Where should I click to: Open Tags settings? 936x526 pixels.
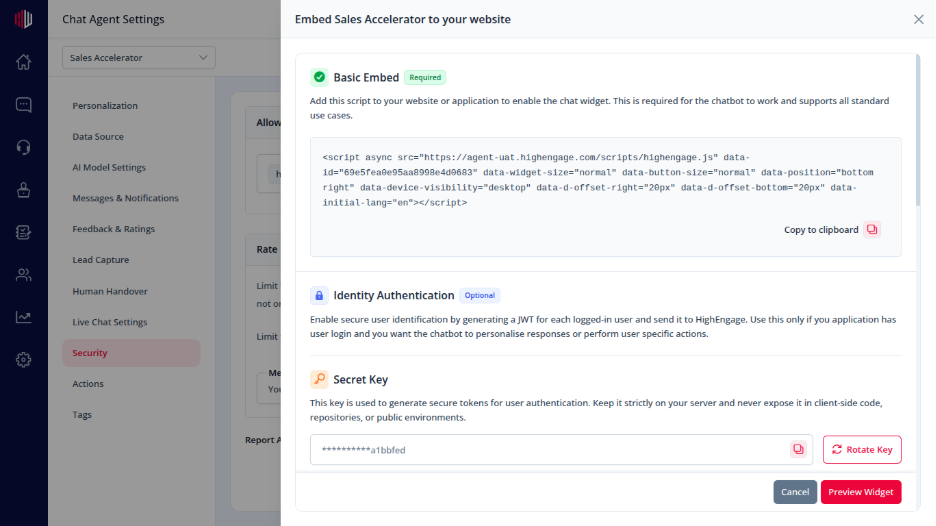click(82, 415)
